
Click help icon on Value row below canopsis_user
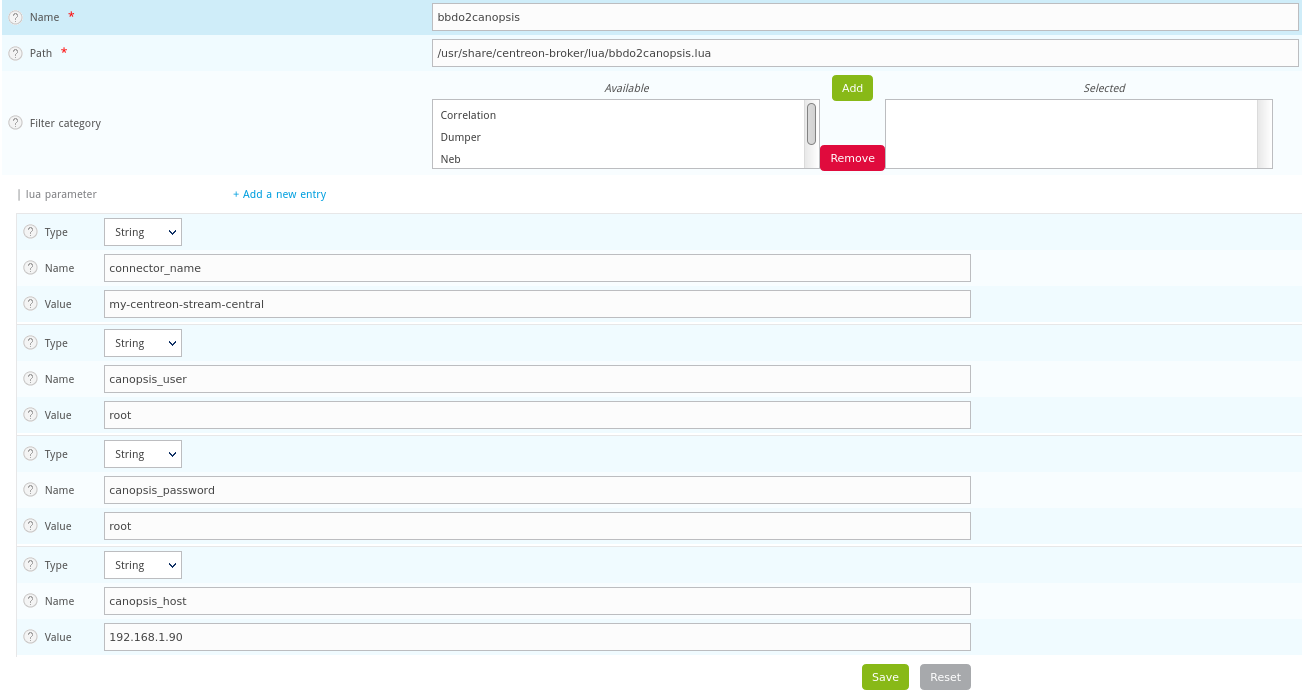click(30, 415)
